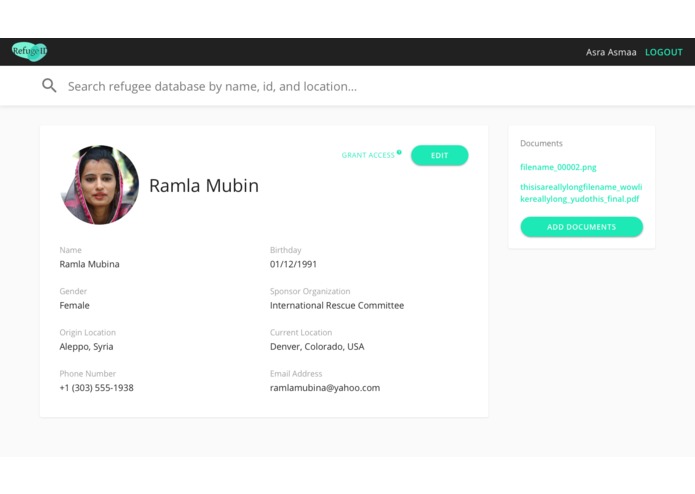Click the ADD DOCUMENTS button
This screenshot has height=494, width=695.
tap(581, 227)
